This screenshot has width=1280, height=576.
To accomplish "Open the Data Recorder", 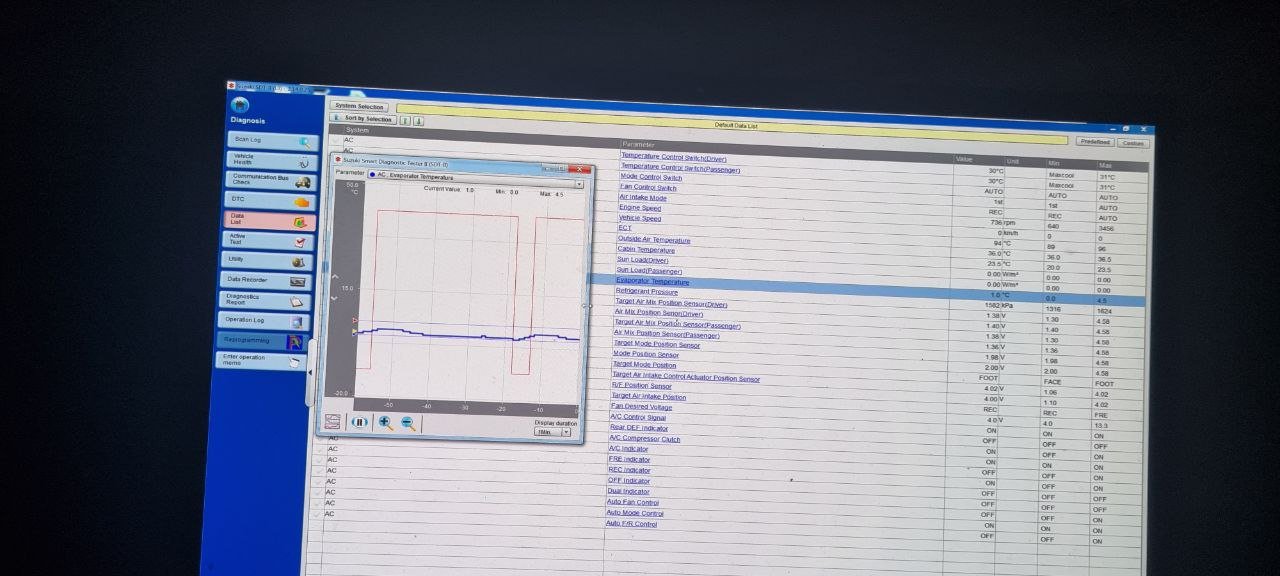I will [266, 281].
